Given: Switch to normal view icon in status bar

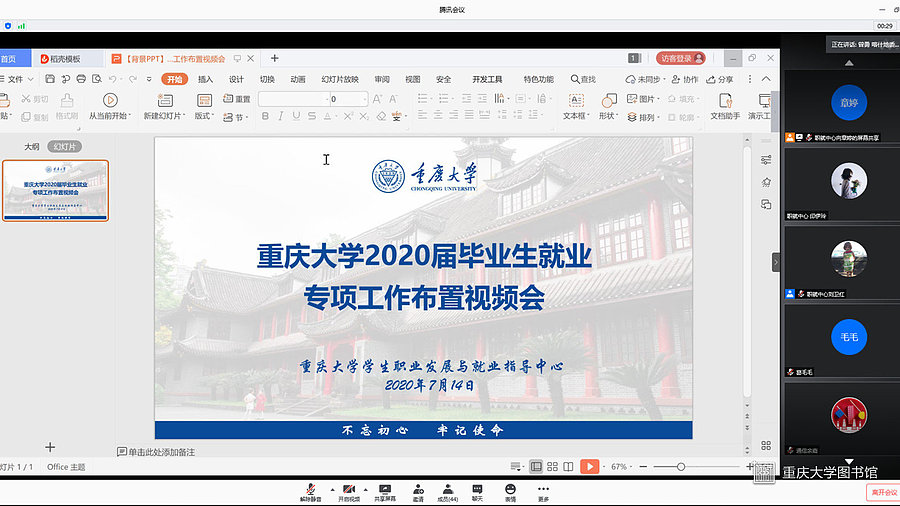Looking at the screenshot, I should [x=536, y=466].
